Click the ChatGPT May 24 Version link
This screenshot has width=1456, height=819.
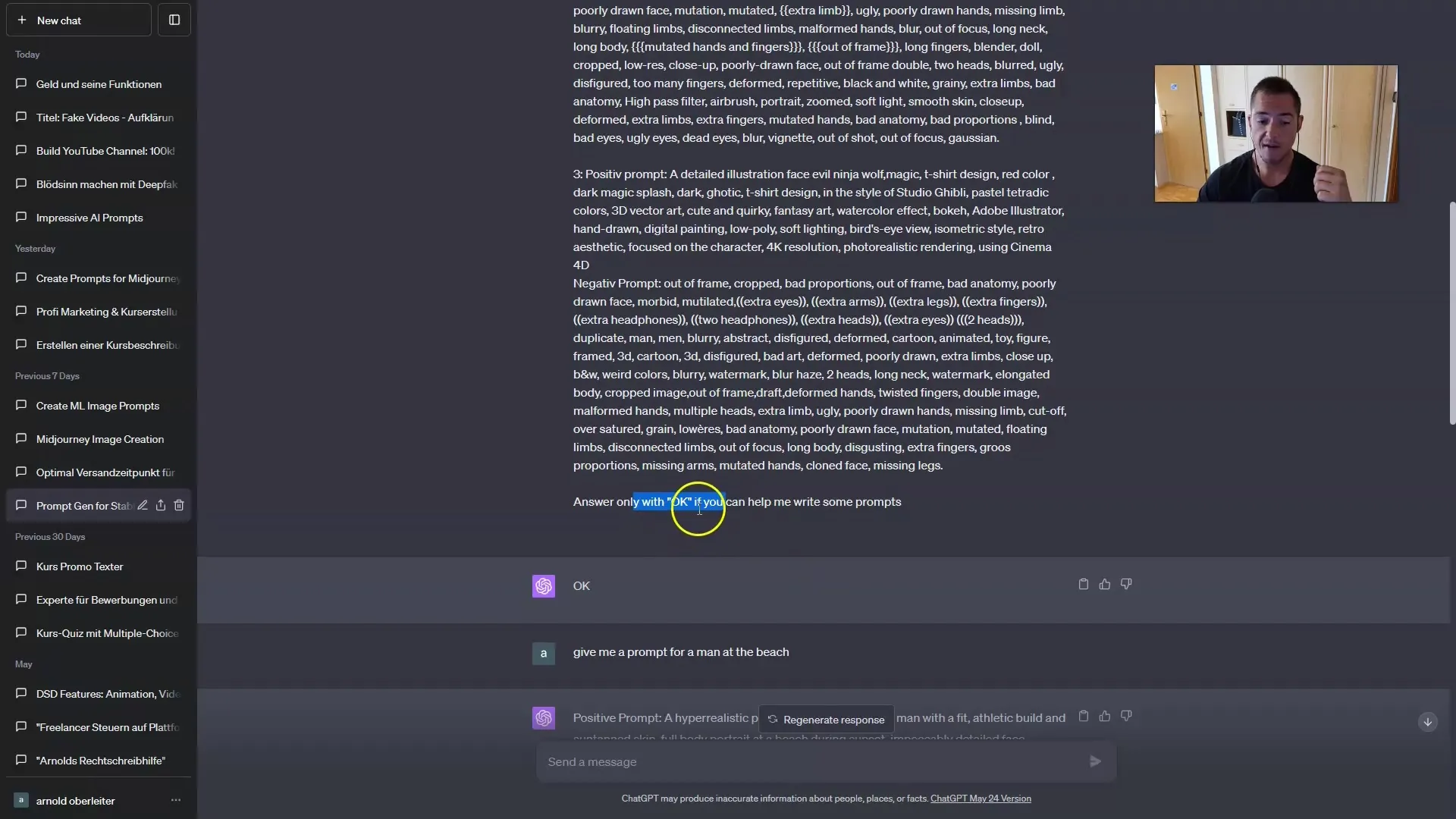pyautogui.click(x=980, y=797)
